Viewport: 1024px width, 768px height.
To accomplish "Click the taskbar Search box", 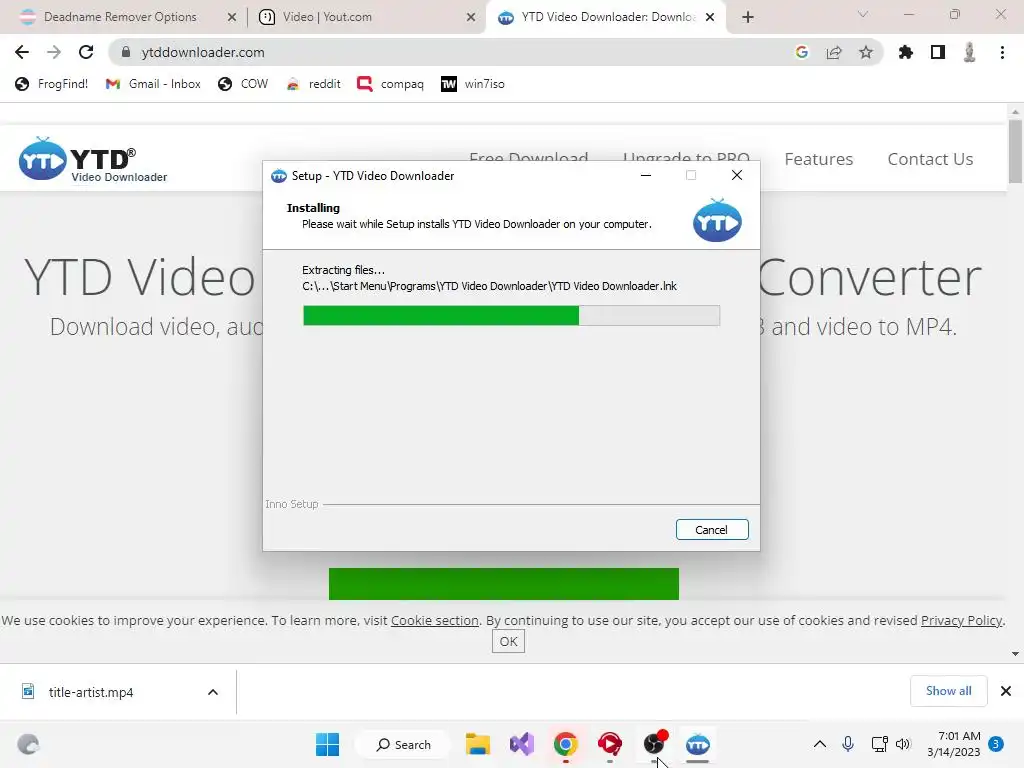I will point(404,744).
